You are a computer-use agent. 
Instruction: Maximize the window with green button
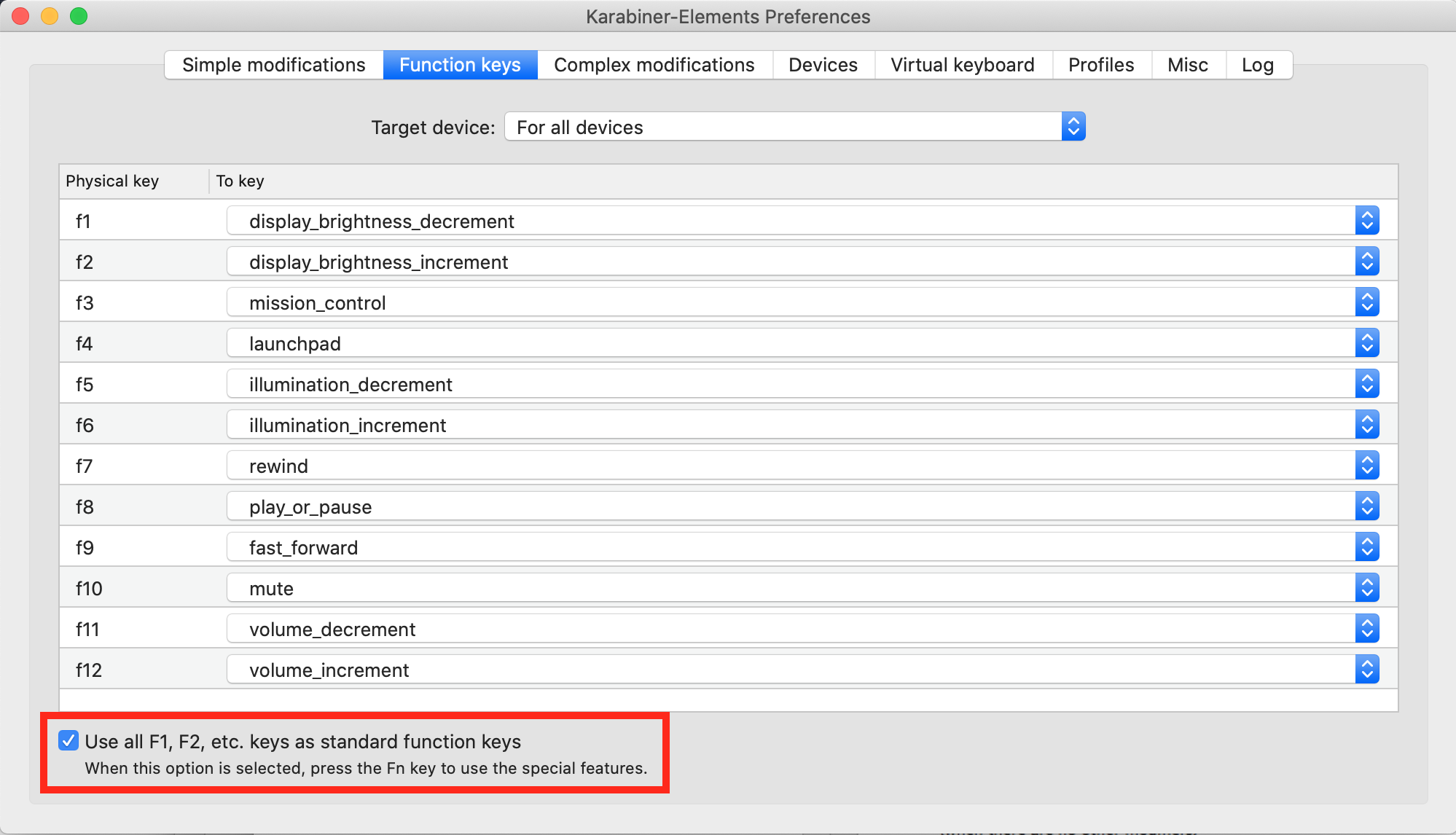(79, 16)
